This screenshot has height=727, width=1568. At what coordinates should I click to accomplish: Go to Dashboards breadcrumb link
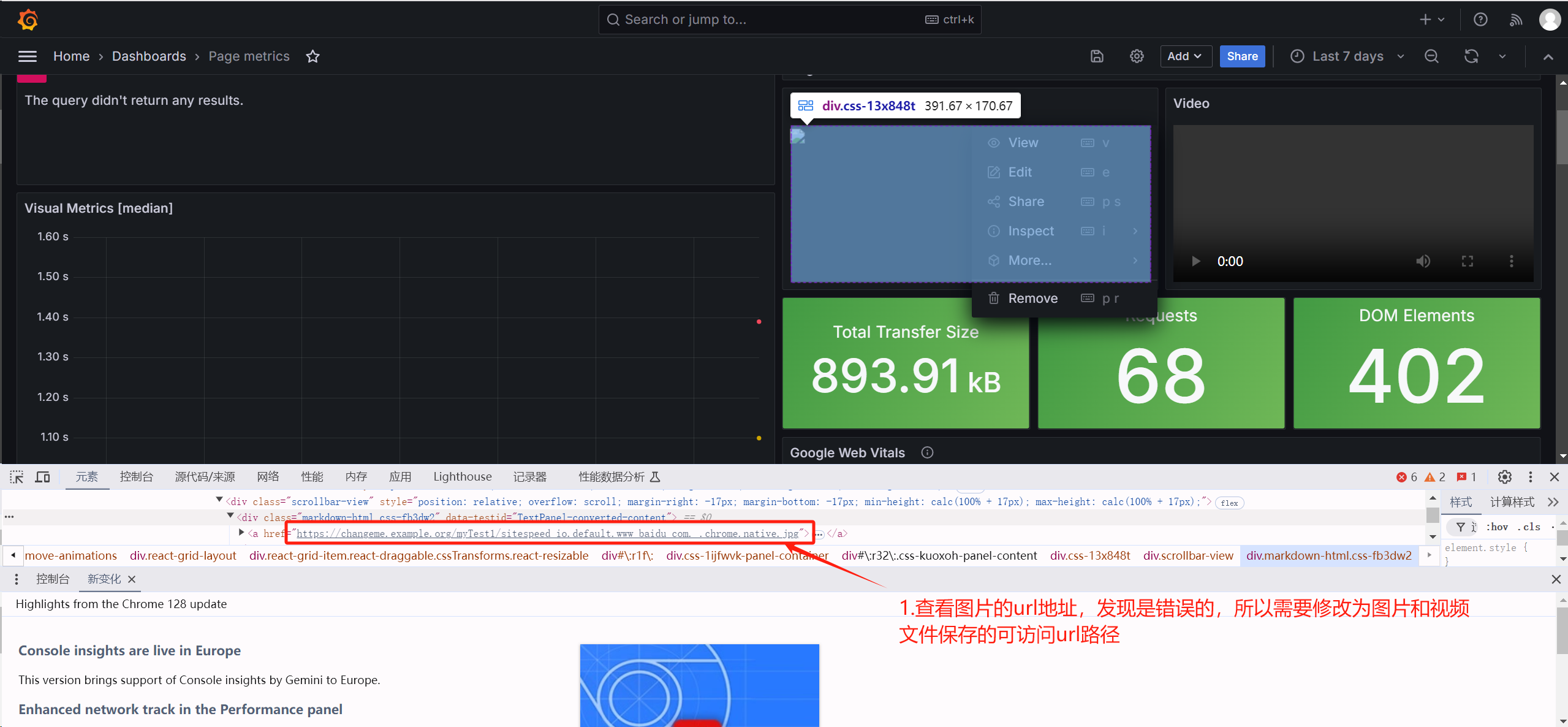point(149,56)
